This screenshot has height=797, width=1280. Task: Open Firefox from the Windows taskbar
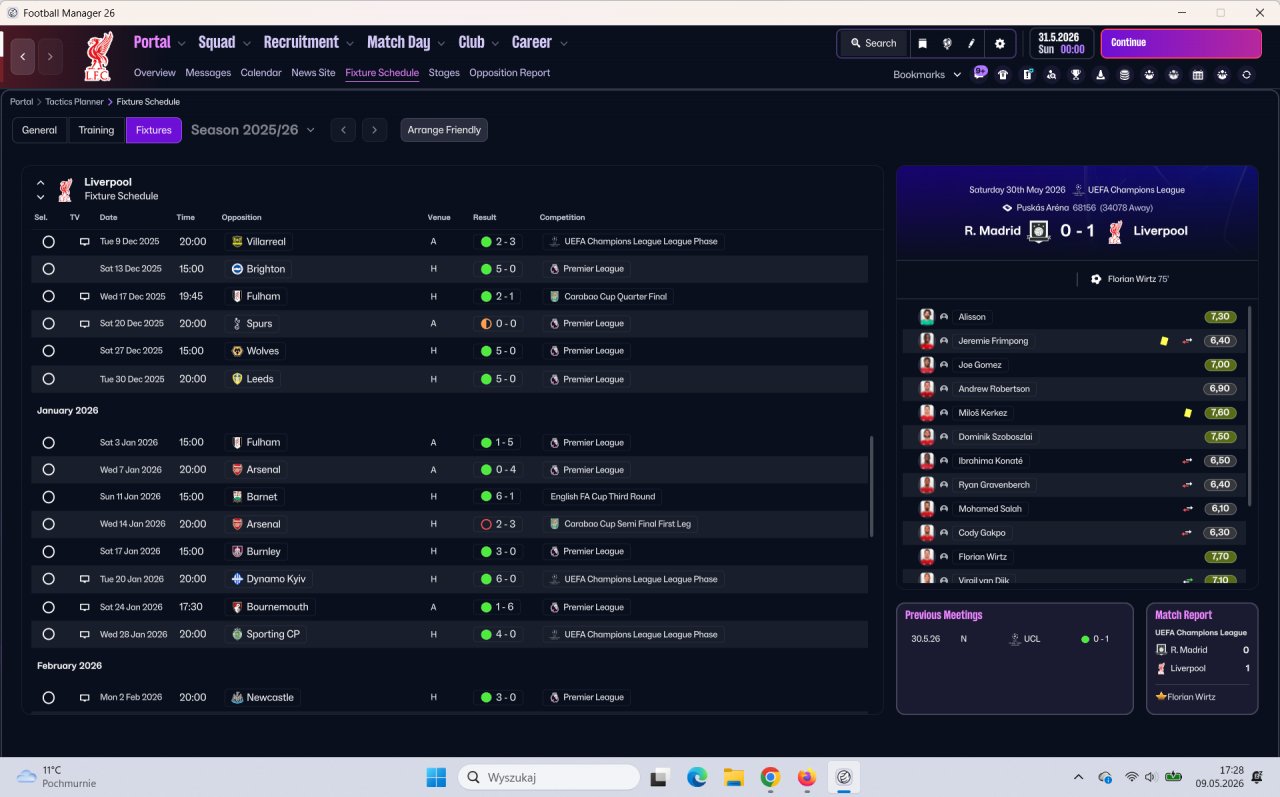pos(806,777)
